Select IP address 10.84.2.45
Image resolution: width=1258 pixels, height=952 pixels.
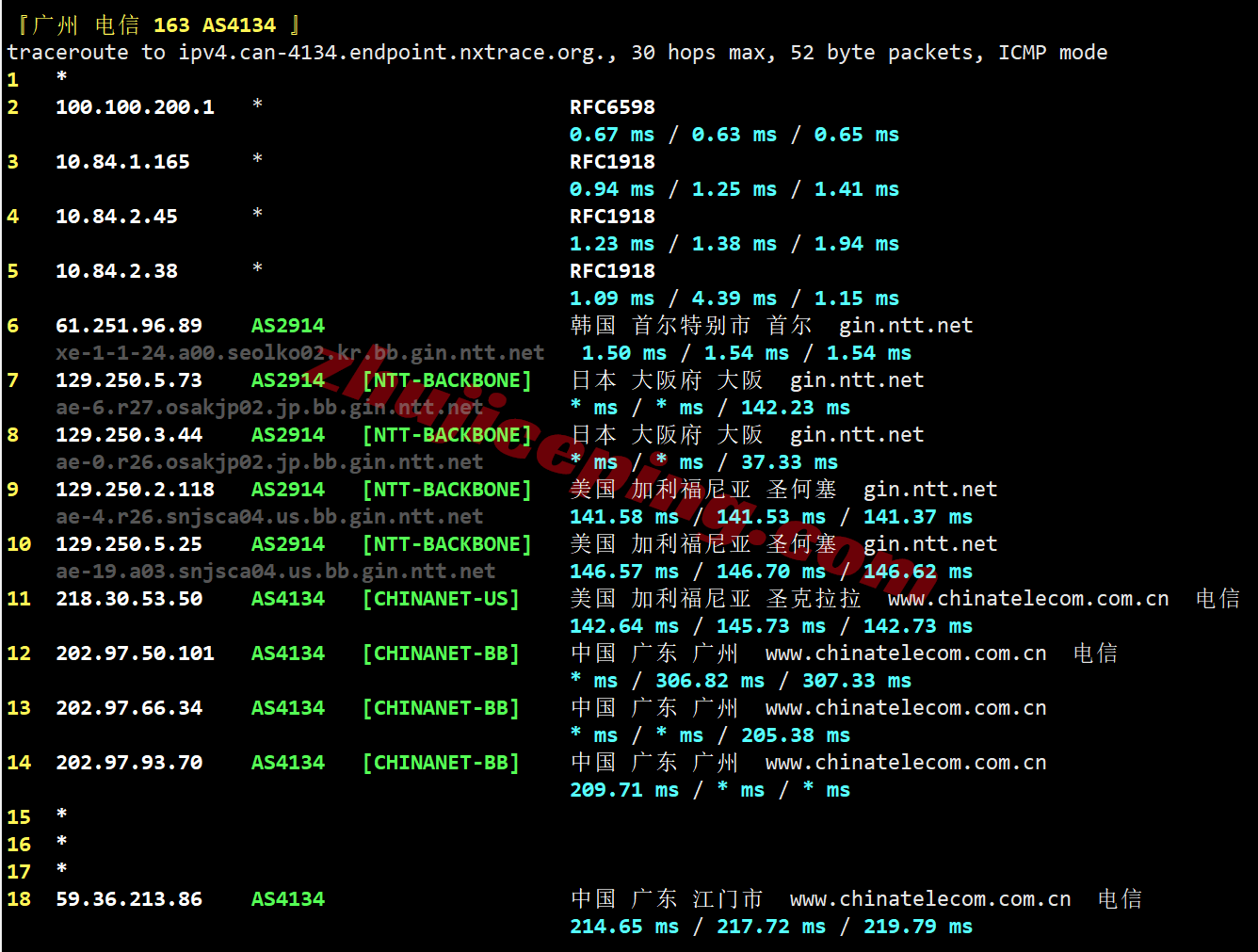coord(117,217)
